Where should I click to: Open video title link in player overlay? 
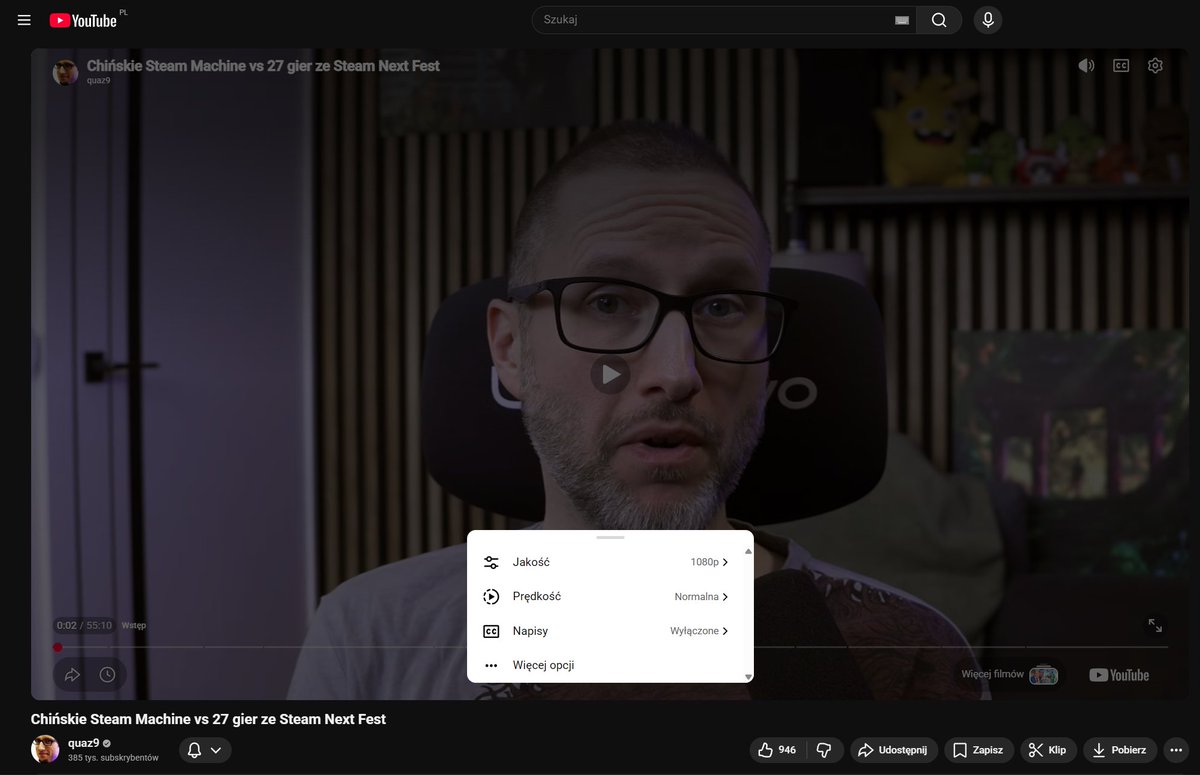263,66
